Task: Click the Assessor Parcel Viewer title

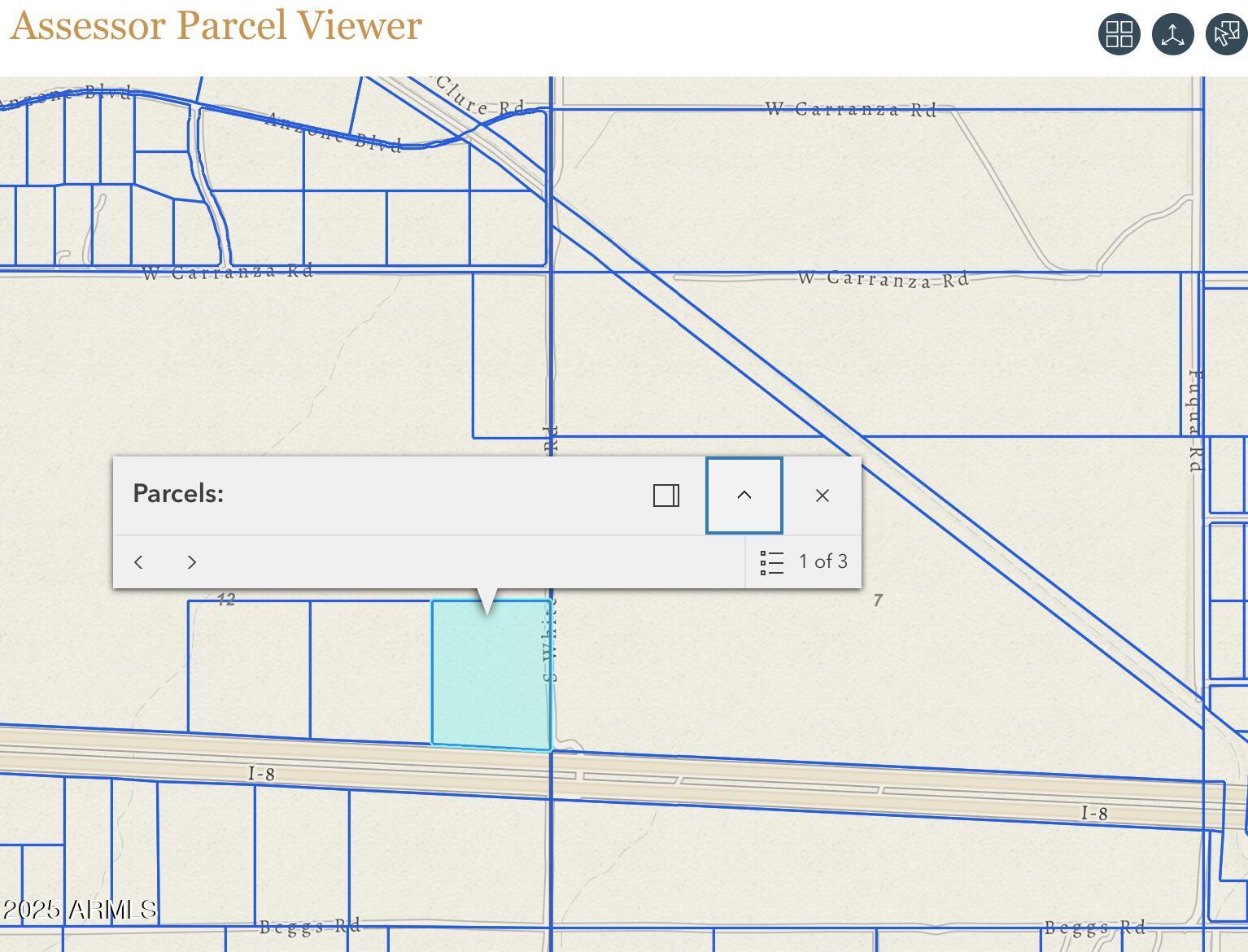Action: (x=215, y=25)
